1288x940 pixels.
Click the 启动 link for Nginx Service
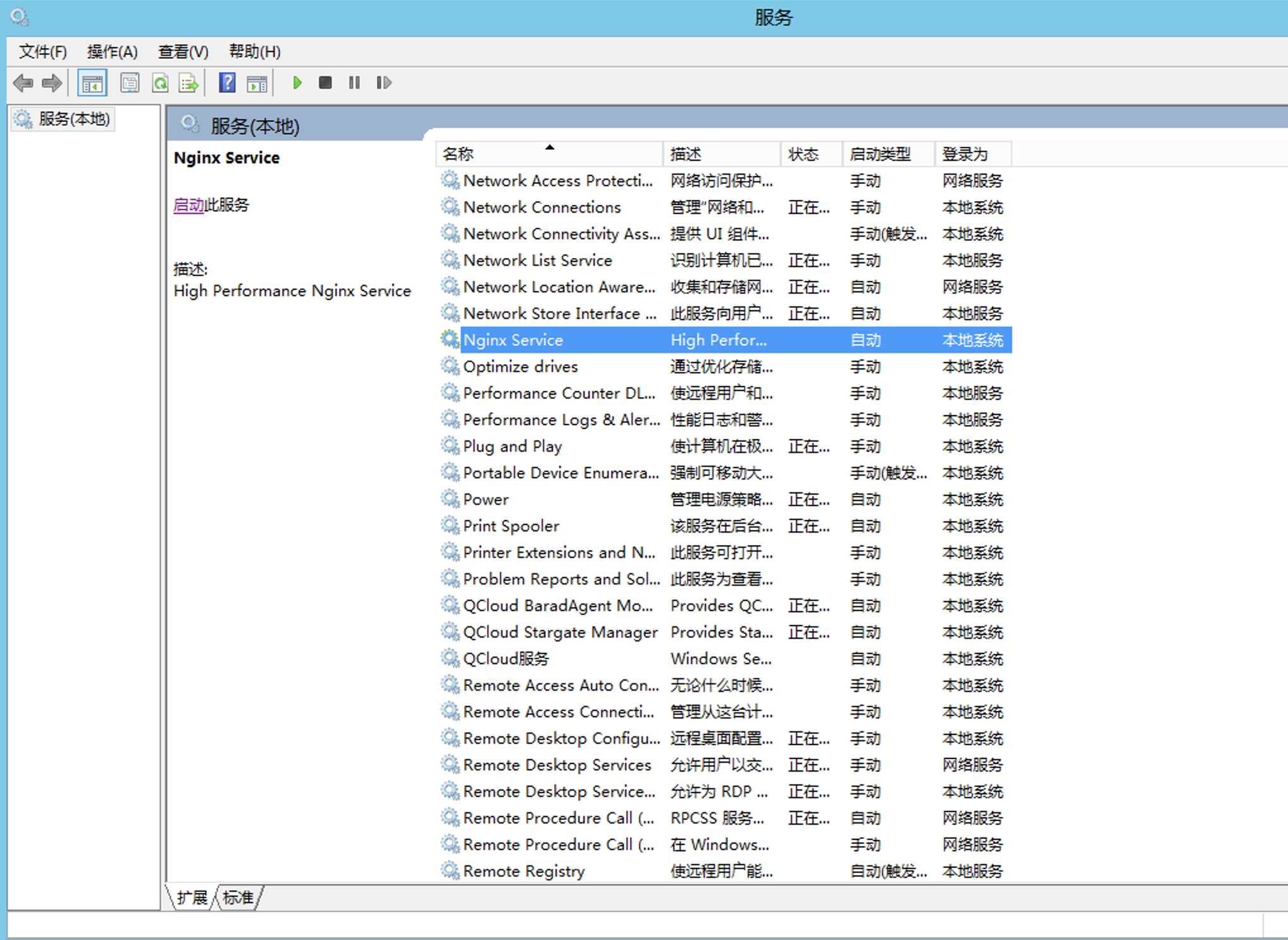188,205
